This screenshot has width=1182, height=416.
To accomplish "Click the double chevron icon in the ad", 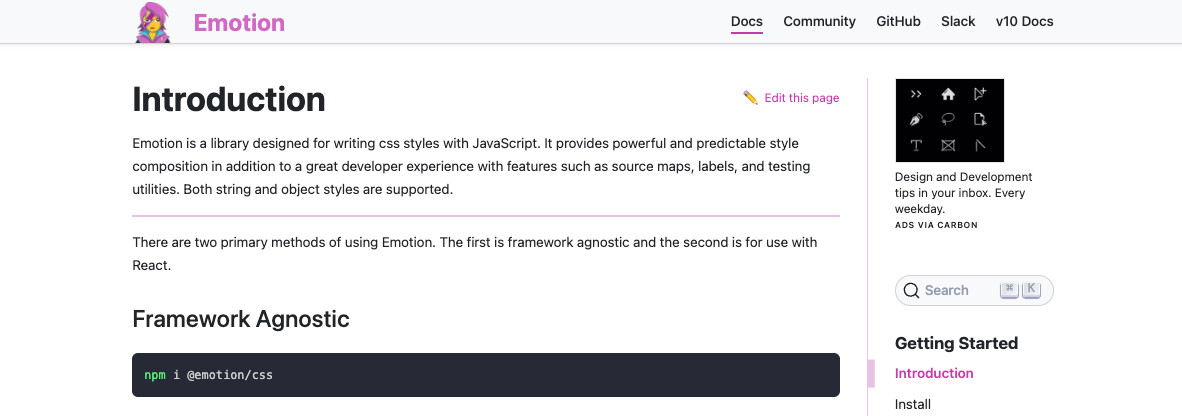I will [x=916, y=94].
